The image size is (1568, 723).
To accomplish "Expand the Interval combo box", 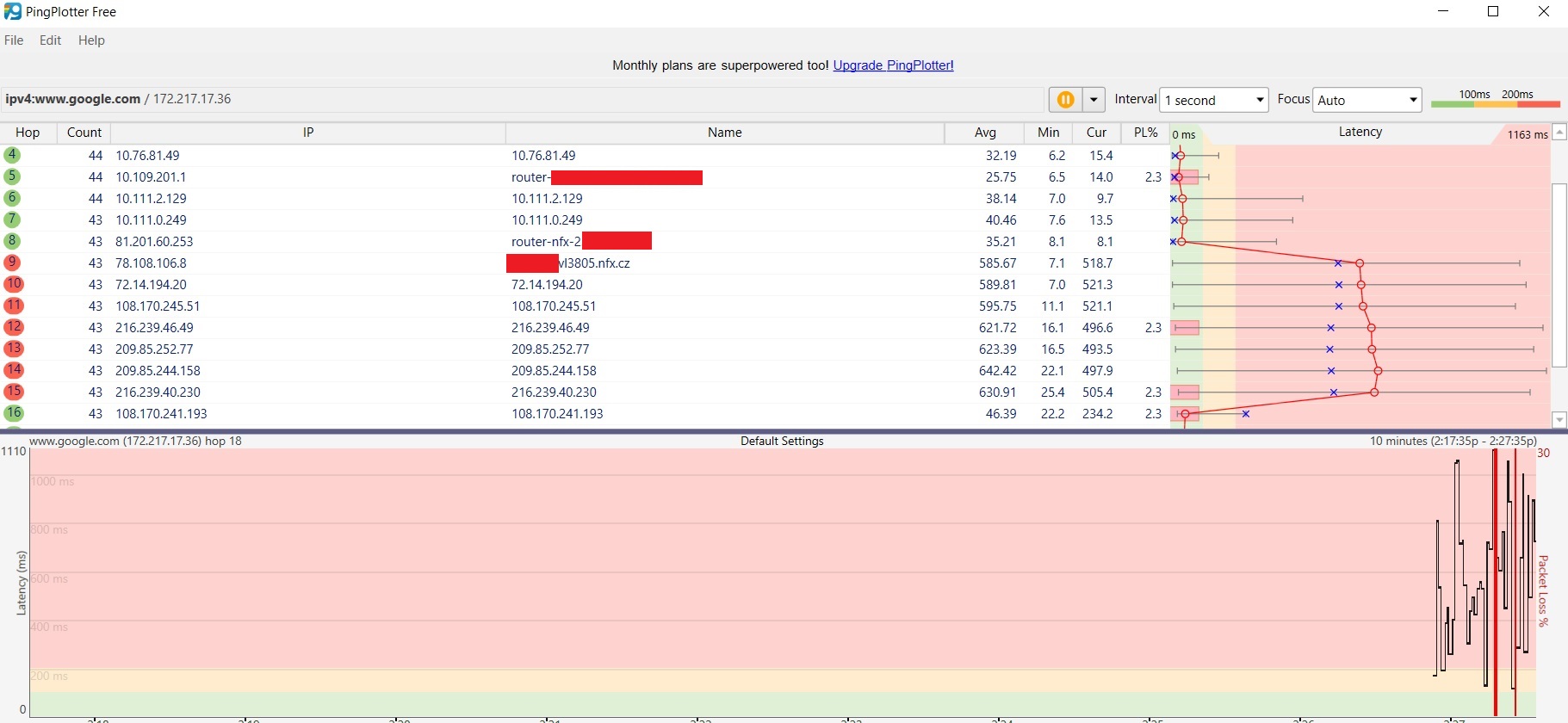I will tap(1214, 100).
